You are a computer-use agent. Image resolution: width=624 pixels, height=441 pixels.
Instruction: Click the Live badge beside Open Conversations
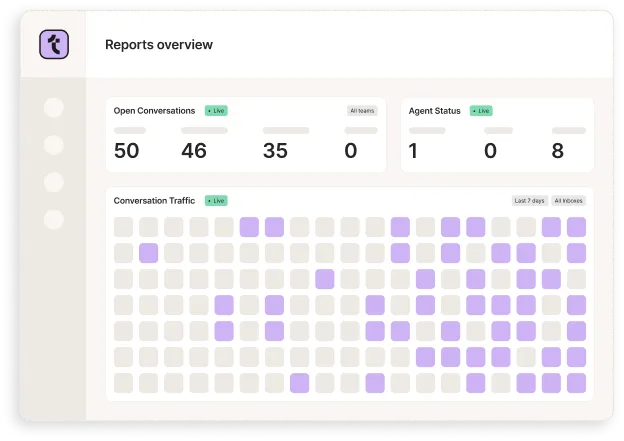(216, 111)
